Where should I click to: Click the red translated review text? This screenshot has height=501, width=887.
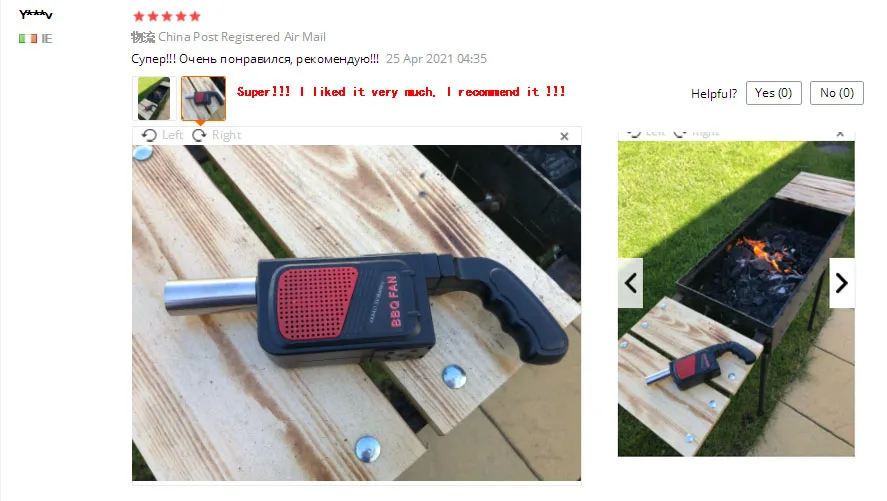[401, 92]
